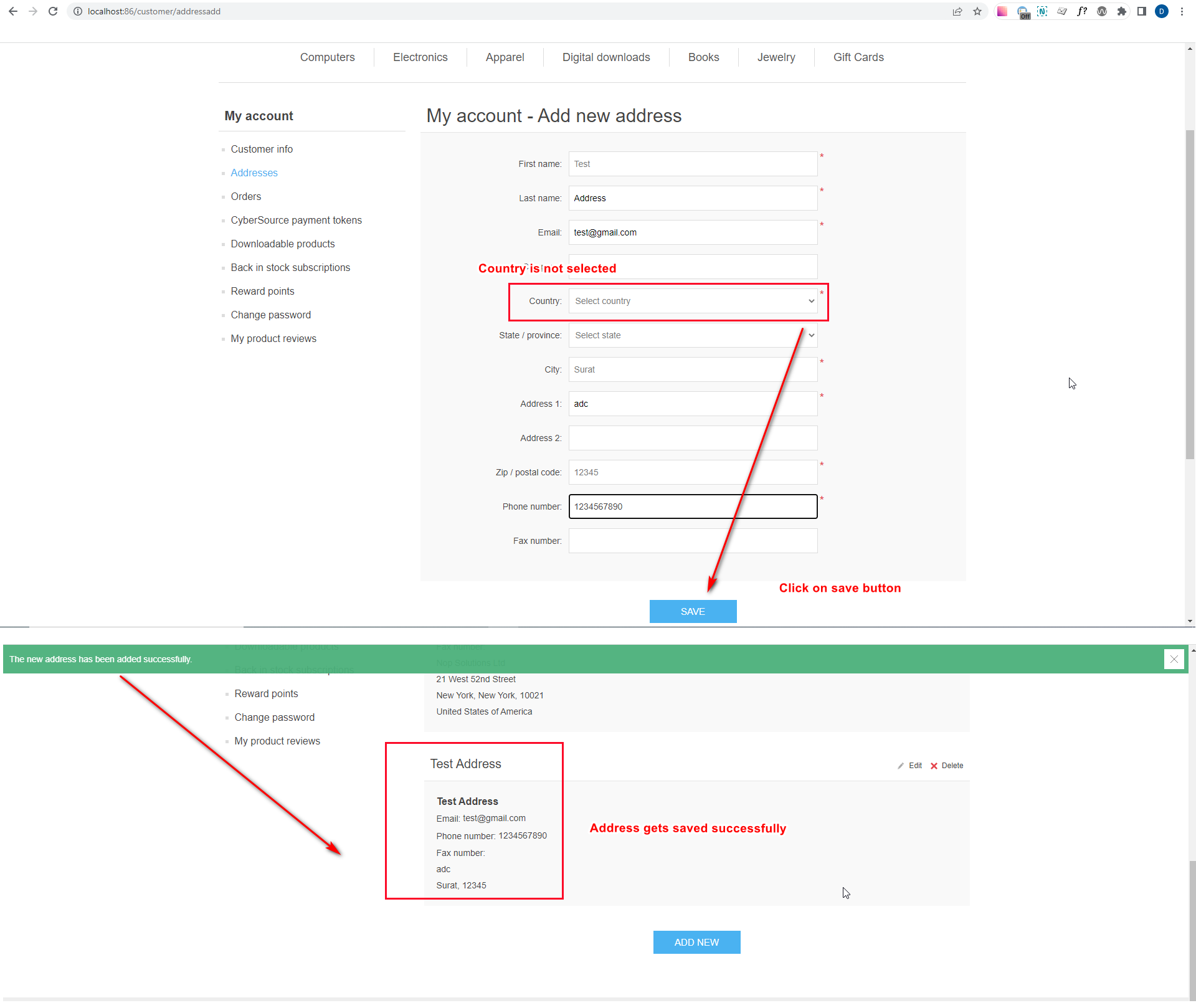Viewport: 1196px width, 1008px height.
Task: Click the WhatFont f? extension icon
Action: [1082, 11]
